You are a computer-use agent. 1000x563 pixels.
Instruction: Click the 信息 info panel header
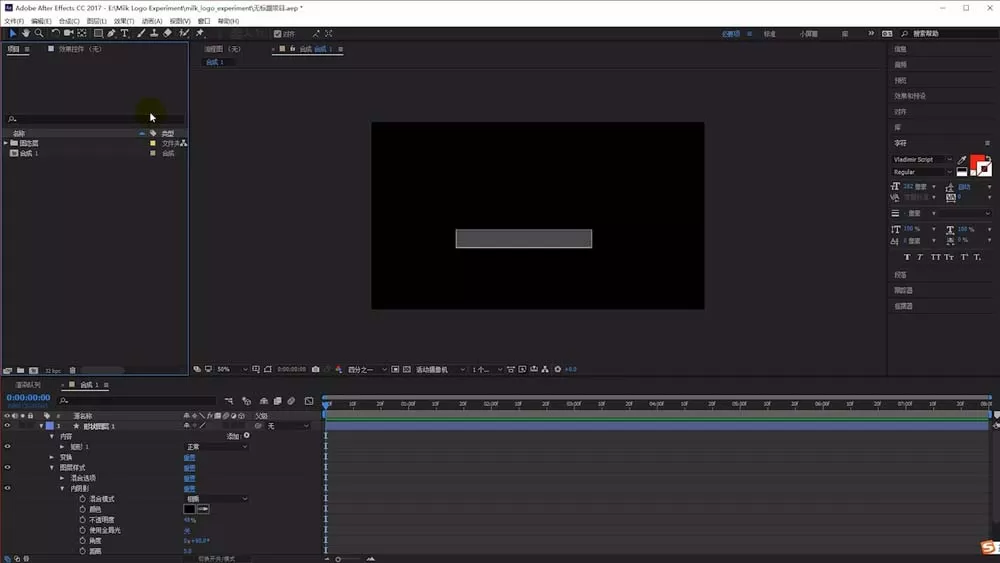[901, 49]
